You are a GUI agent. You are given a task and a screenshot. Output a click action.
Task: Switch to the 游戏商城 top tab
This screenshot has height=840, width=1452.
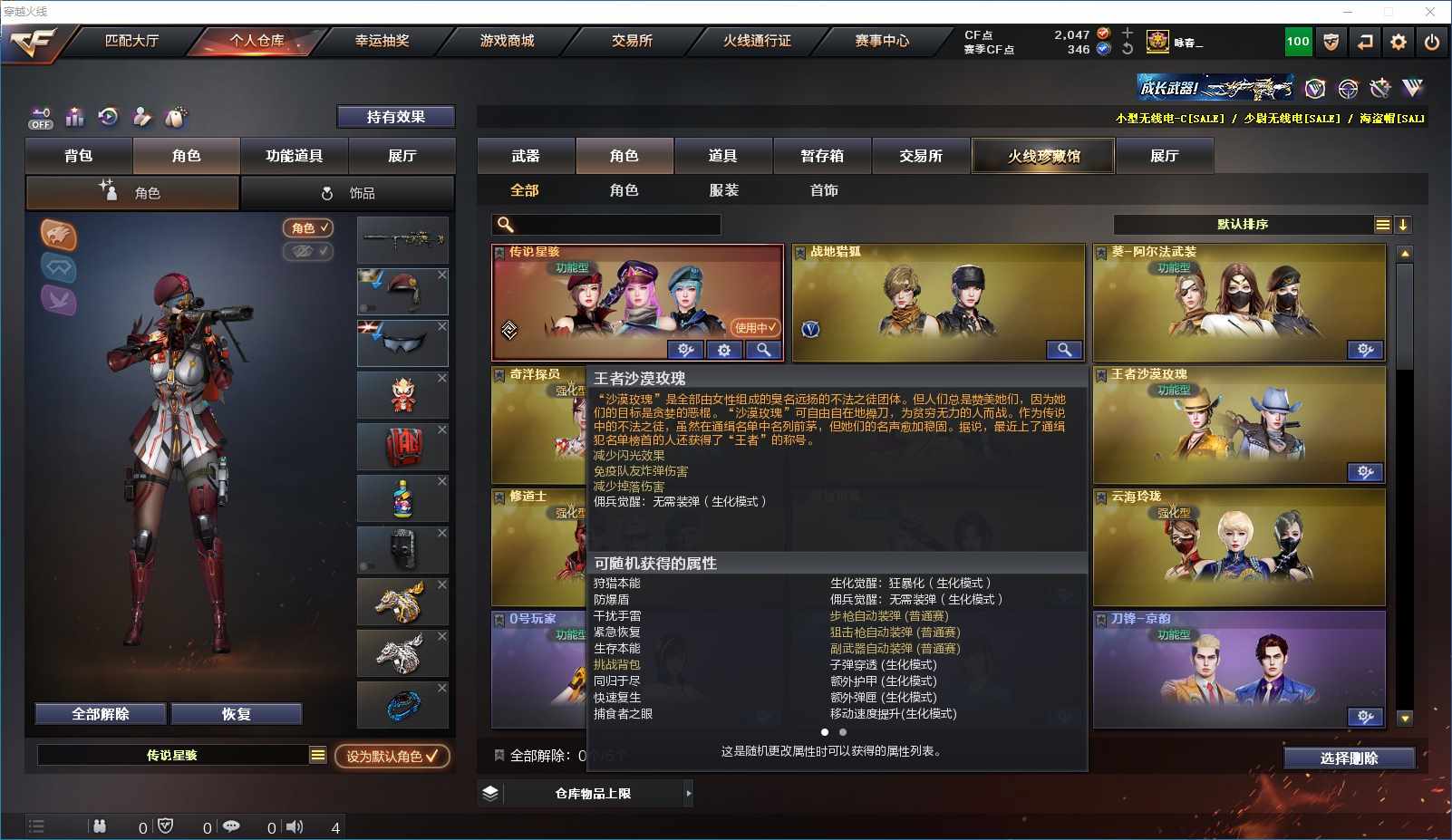pyautogui.click(x=507, y=41)
